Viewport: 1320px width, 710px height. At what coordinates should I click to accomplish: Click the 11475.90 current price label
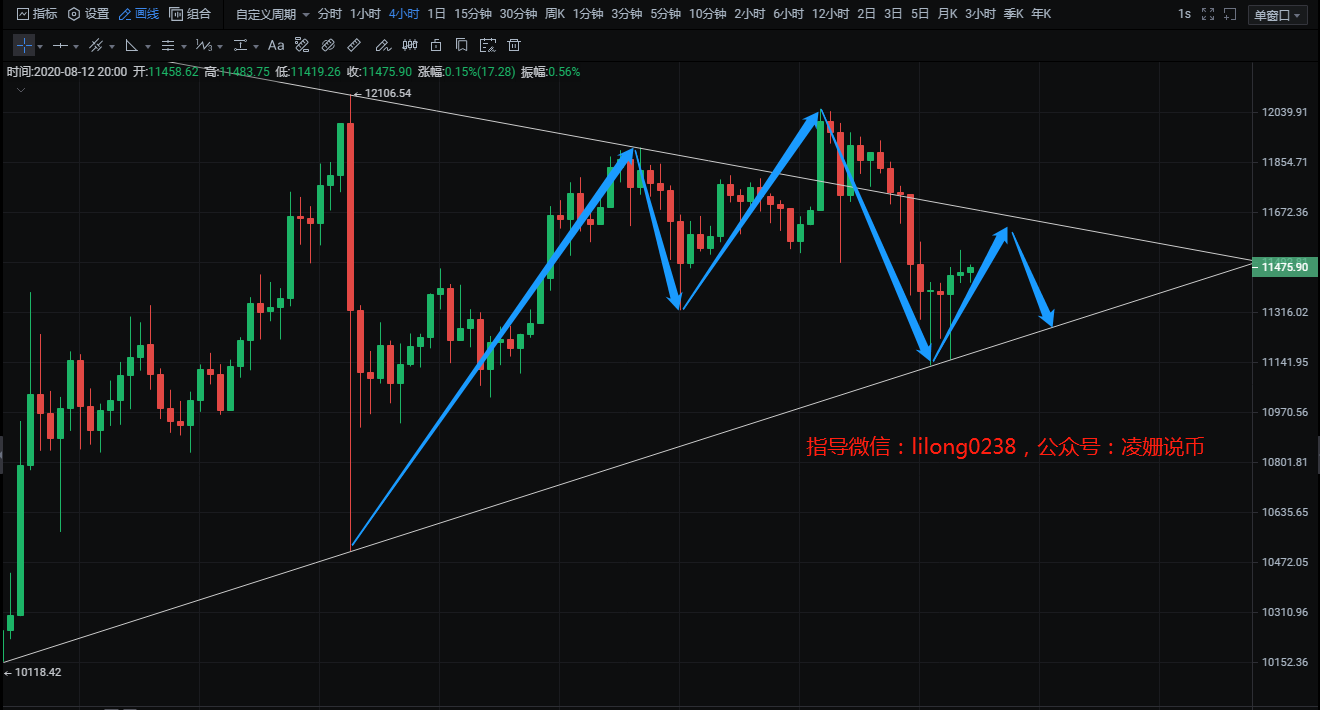pos(1285,267)
